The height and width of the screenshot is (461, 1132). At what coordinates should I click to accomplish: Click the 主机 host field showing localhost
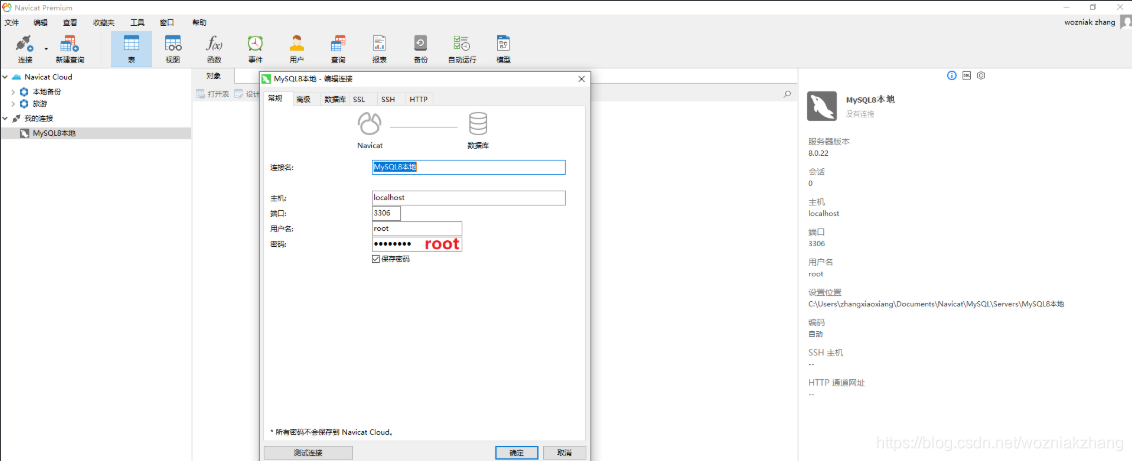pyautogui.click(x=468, y=198)
